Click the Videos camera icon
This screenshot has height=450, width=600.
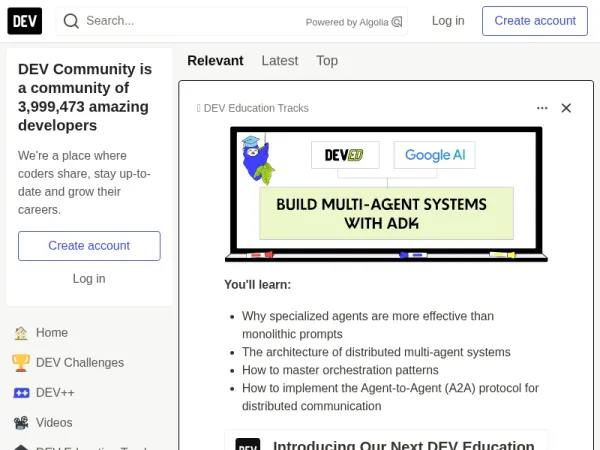21,422
